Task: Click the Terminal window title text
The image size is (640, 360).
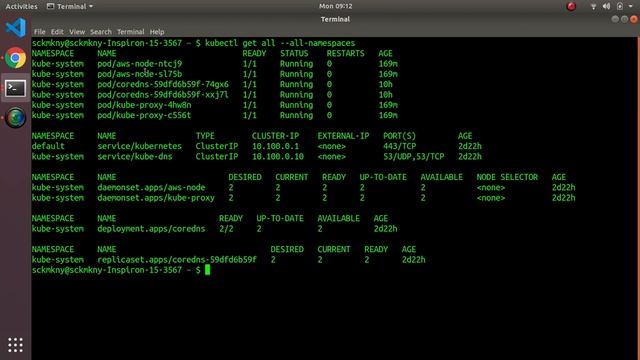Action: (x=335, y=19)
